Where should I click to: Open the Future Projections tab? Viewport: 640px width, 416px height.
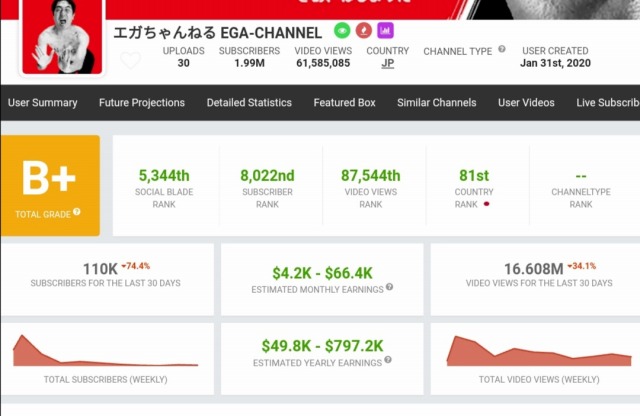(x=142, y=102)
